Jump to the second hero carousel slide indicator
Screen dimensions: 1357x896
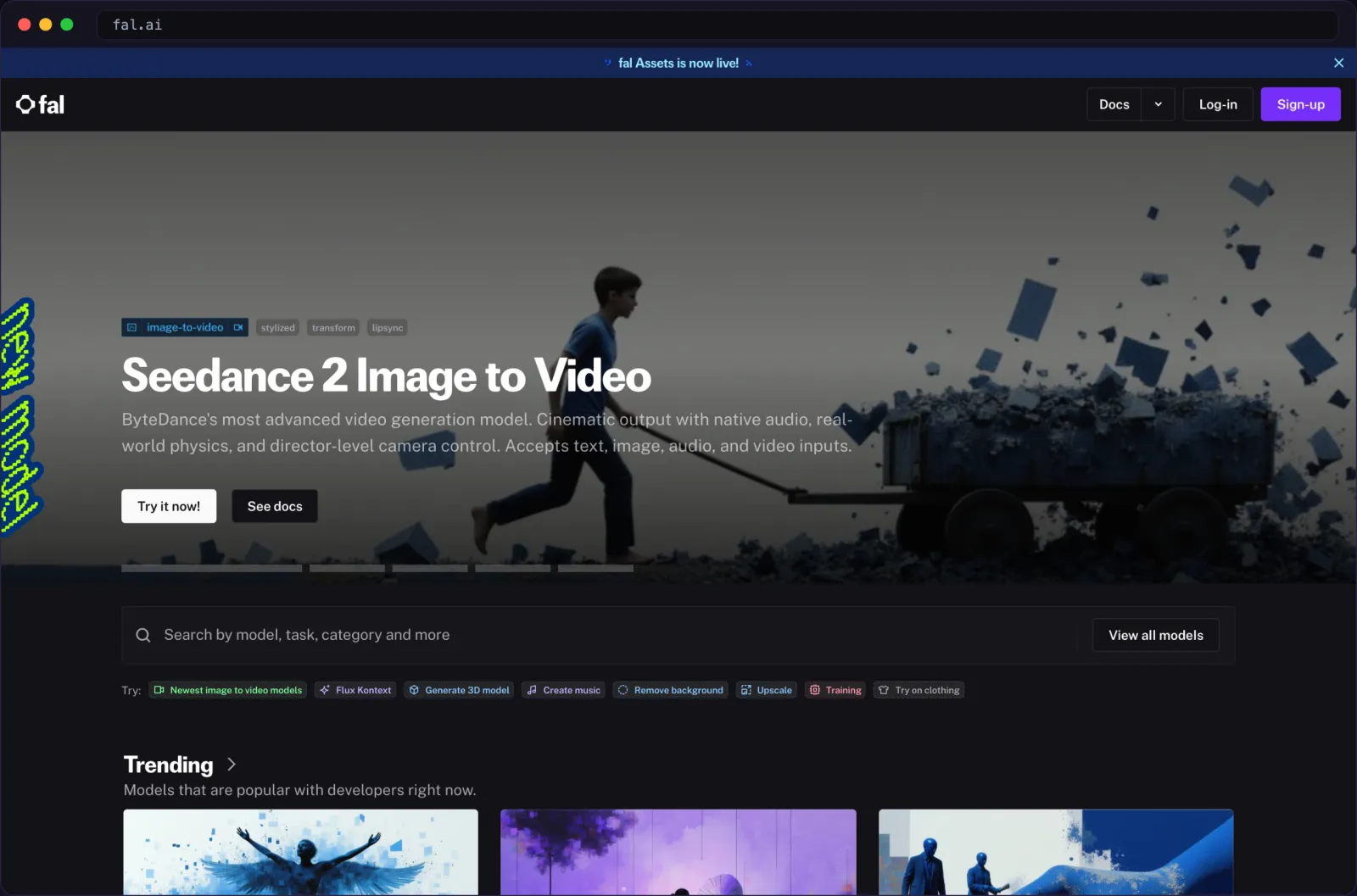pos(347,568)
